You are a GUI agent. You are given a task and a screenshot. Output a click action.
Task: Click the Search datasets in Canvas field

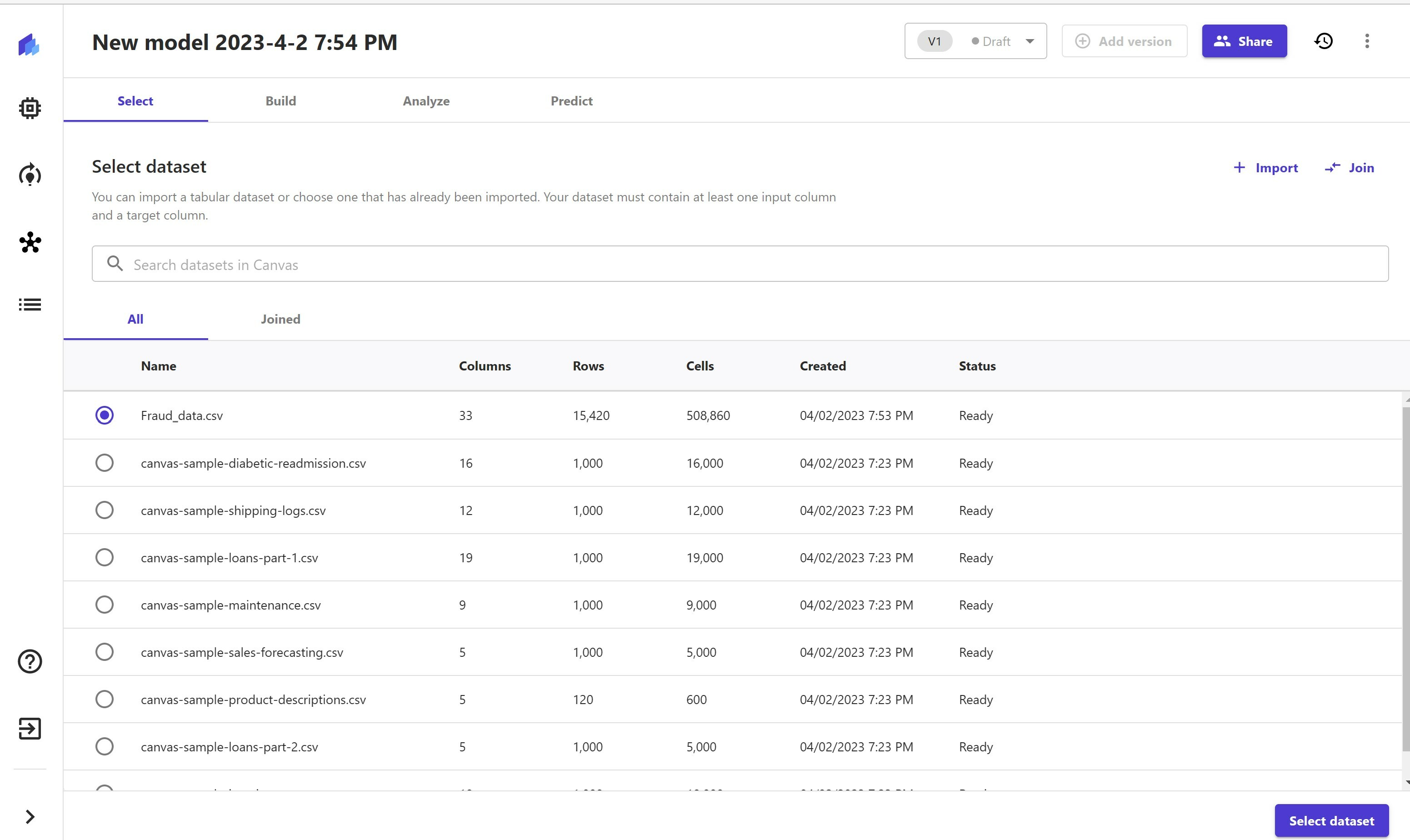tap(739, 265)
